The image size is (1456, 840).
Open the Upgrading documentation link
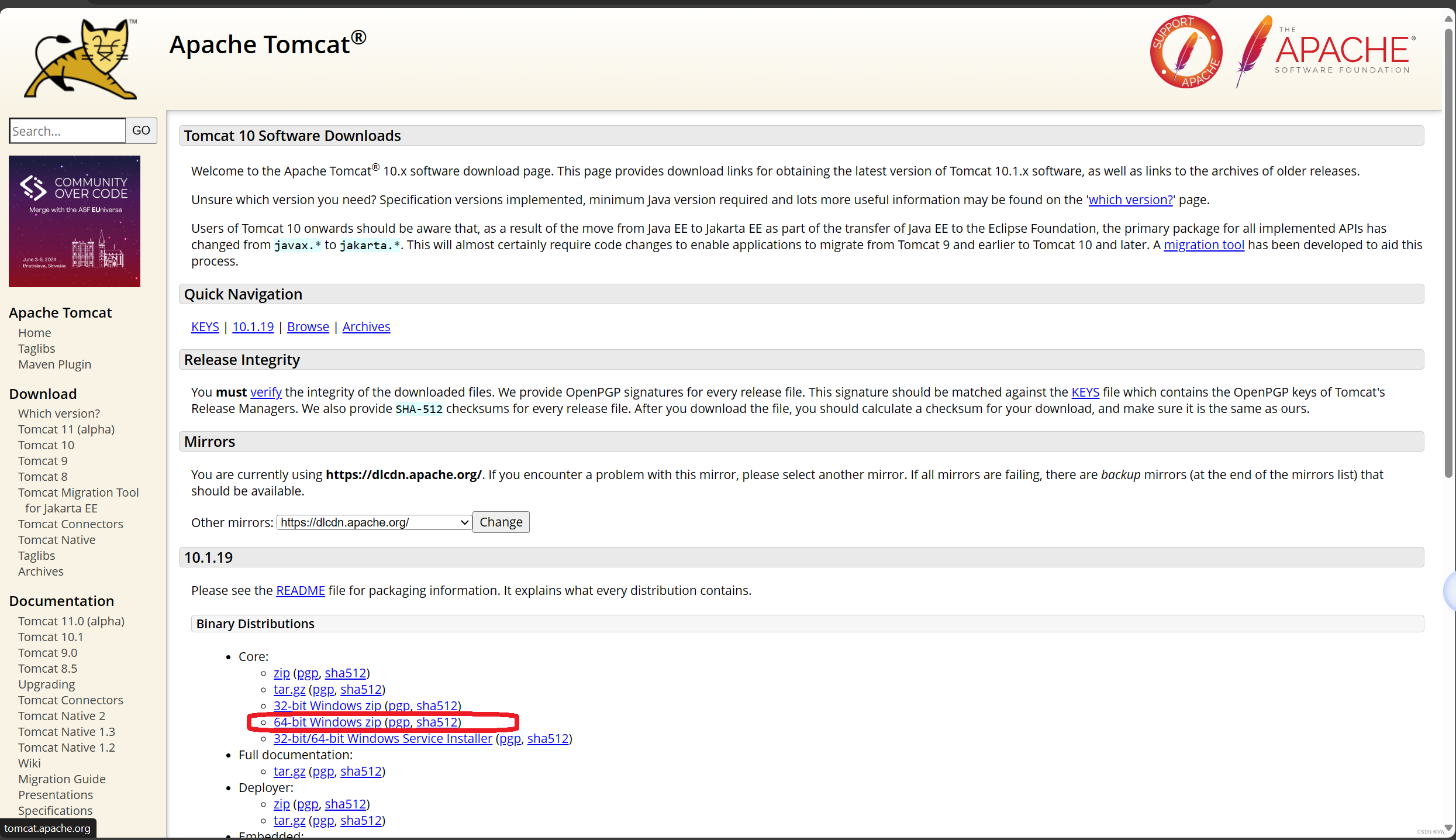pyautogui.click(x=47, y=684)
